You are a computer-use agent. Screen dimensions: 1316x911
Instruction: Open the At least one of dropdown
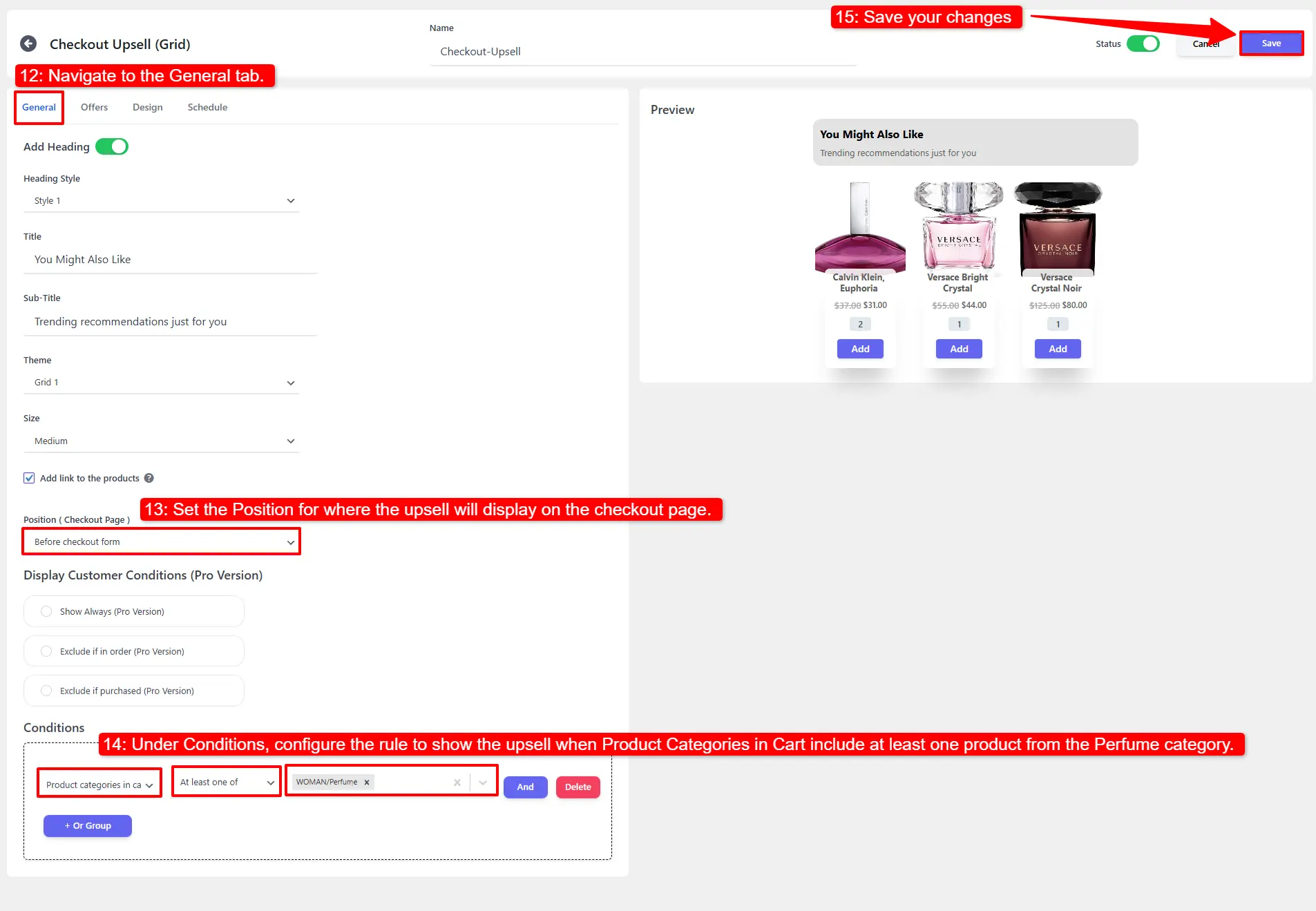coord(226,783)
